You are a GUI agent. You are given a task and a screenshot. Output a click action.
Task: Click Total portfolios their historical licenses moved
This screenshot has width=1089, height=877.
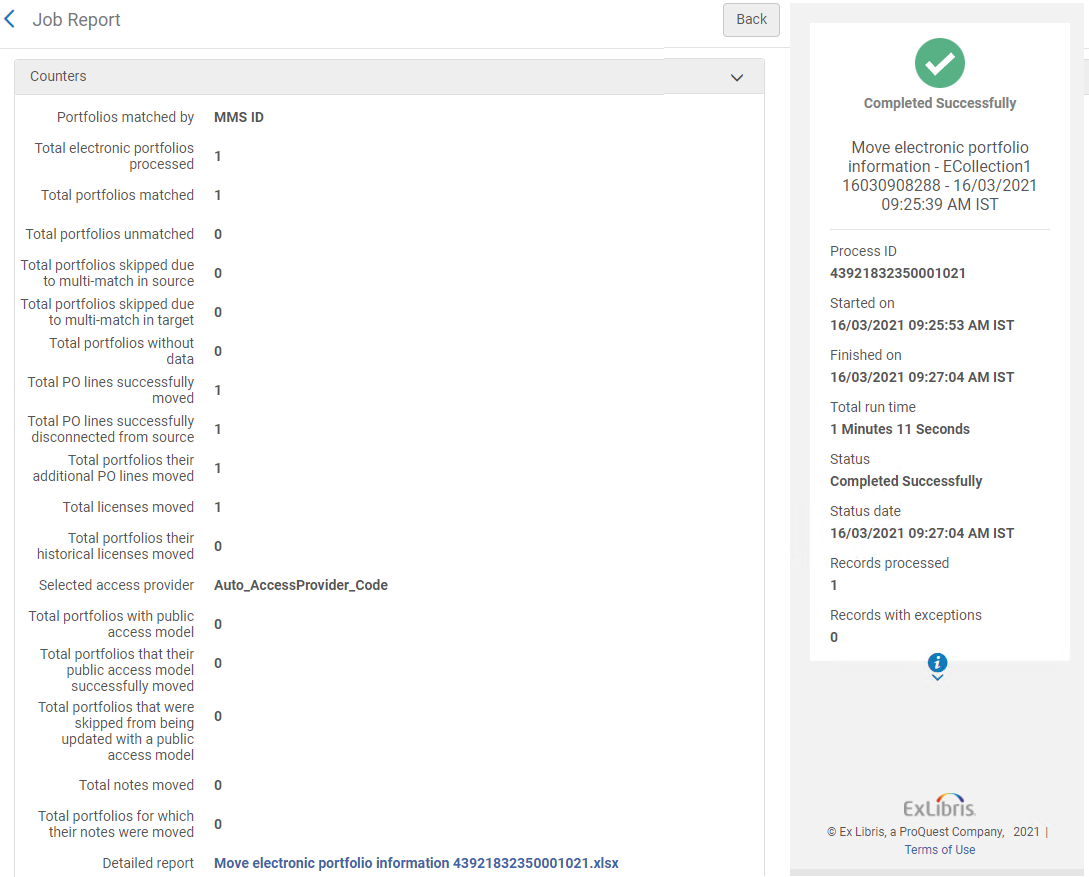115,546
